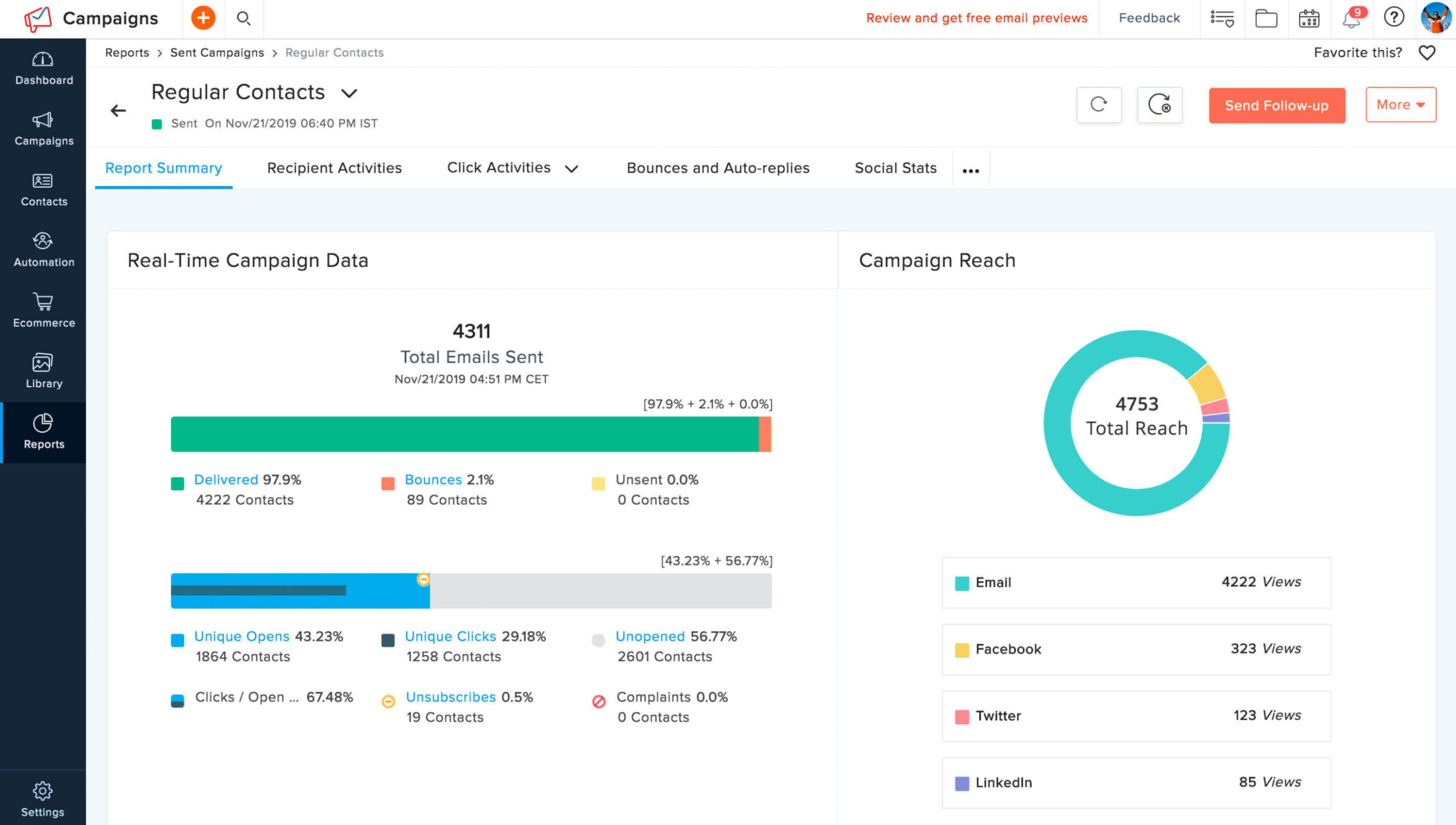Click the refresh campaign data icon
Screen dimensions: 1456x825
point(1099,104)
